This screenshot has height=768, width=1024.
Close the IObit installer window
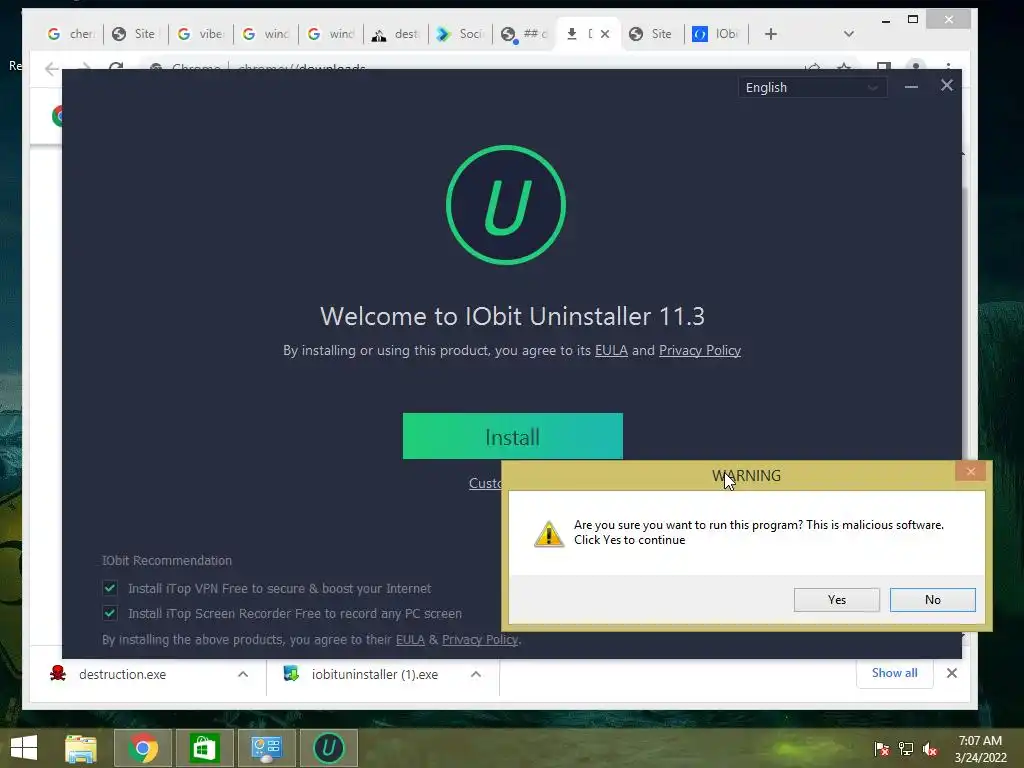tap(946, 86)
